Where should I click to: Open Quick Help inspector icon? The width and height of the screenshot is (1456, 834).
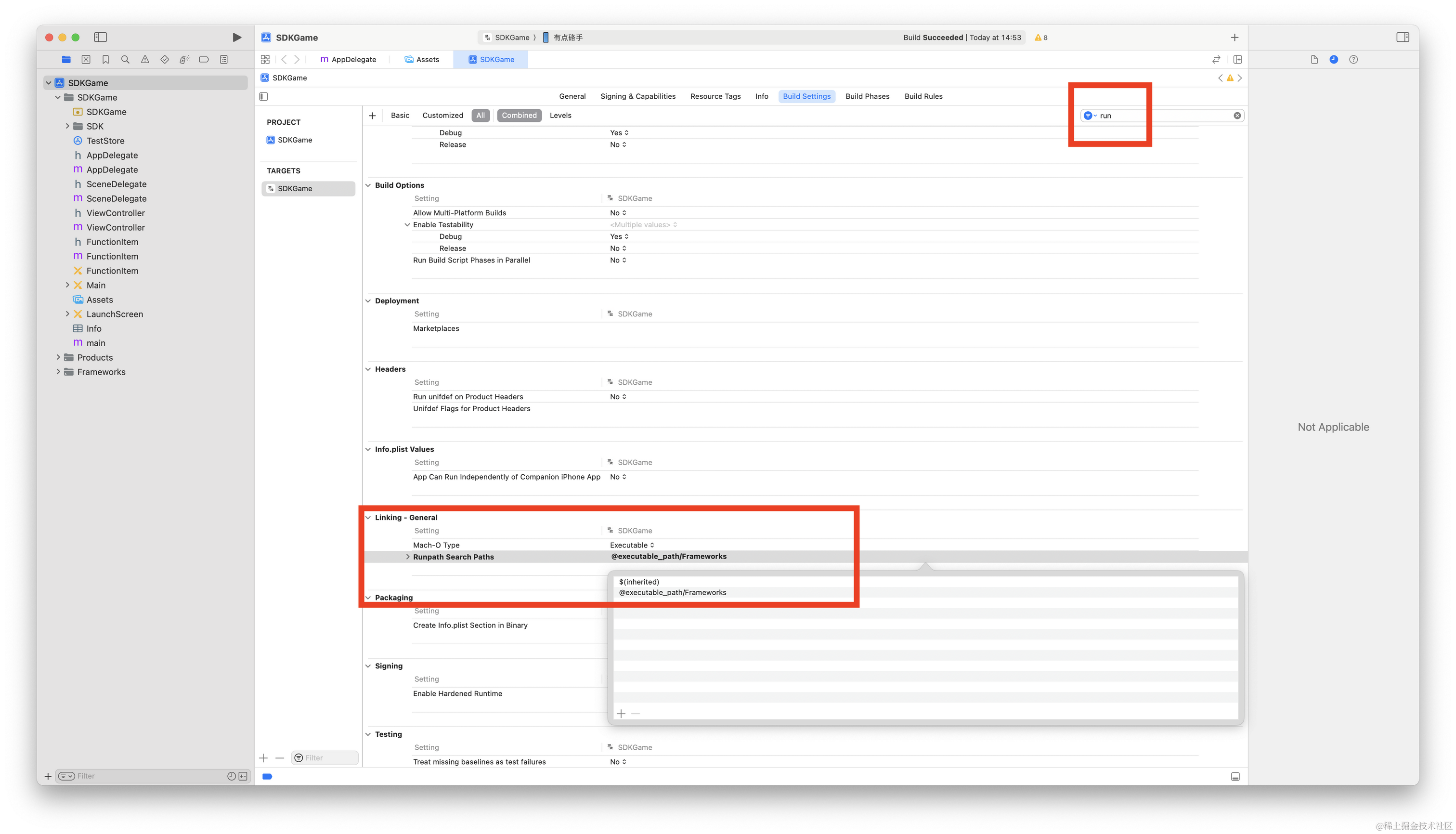(1353, 60)
